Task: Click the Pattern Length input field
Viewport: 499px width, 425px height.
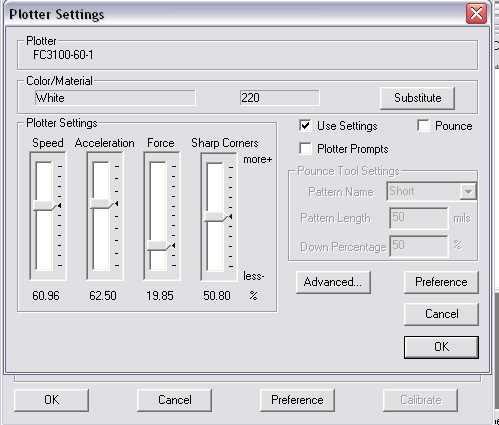Action: click(419, 218)
